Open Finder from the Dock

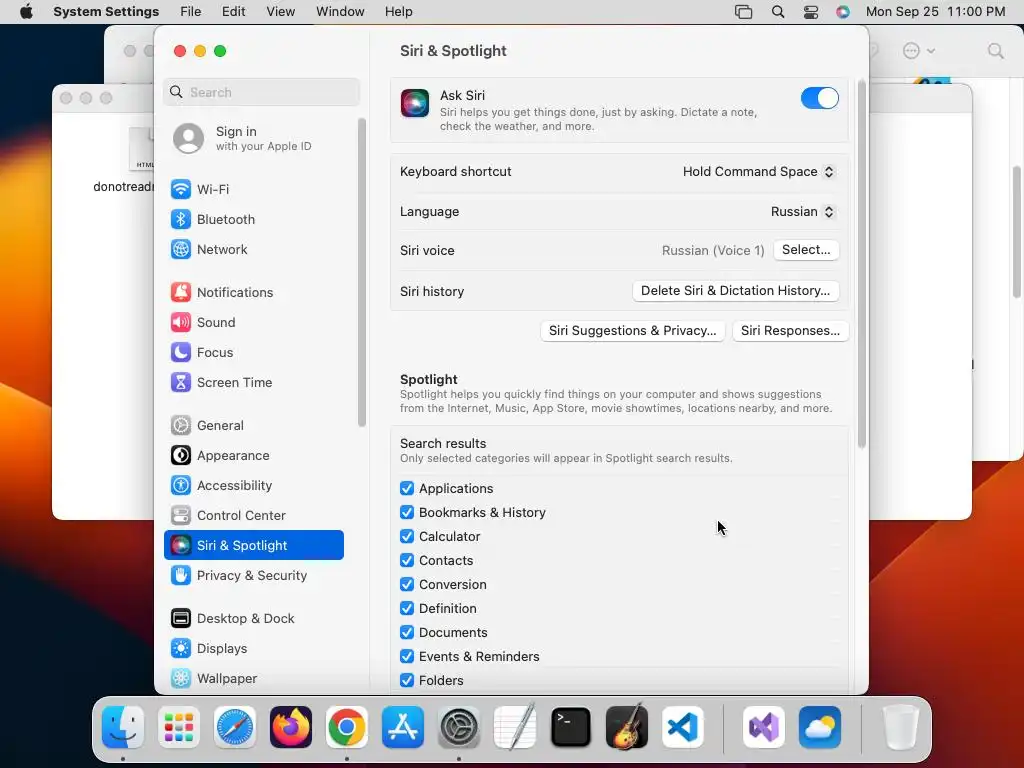[123, 727]
